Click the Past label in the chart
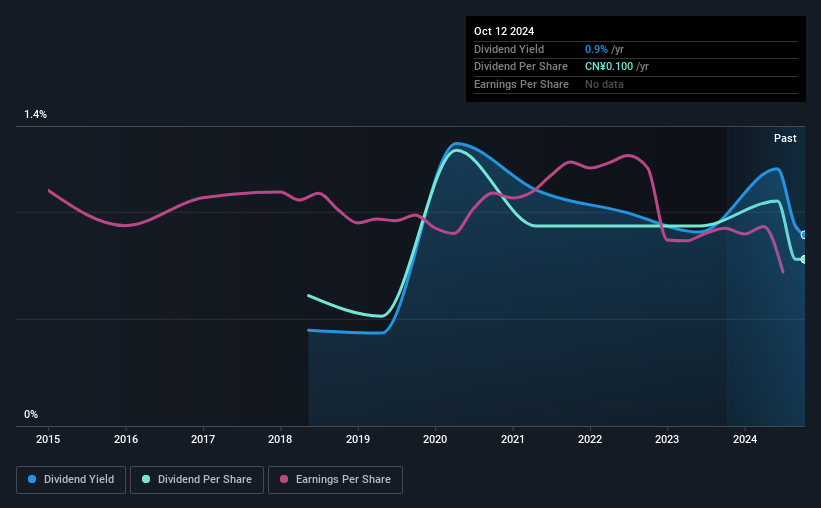Image resolution: width=821 pixels, height=508 pixels. (x=785, y=138)
